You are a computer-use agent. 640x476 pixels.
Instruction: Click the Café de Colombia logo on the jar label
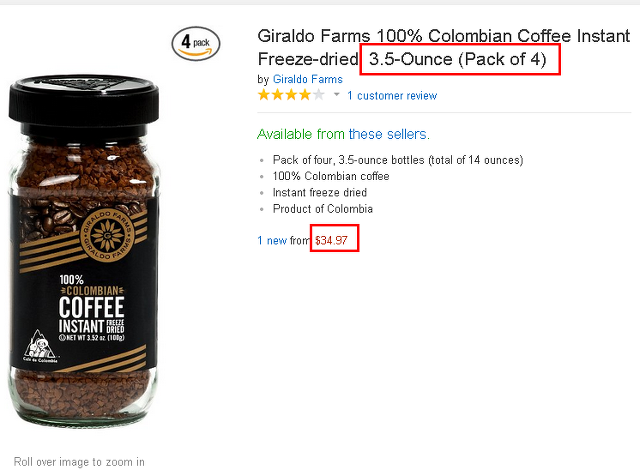click(40, 346)
